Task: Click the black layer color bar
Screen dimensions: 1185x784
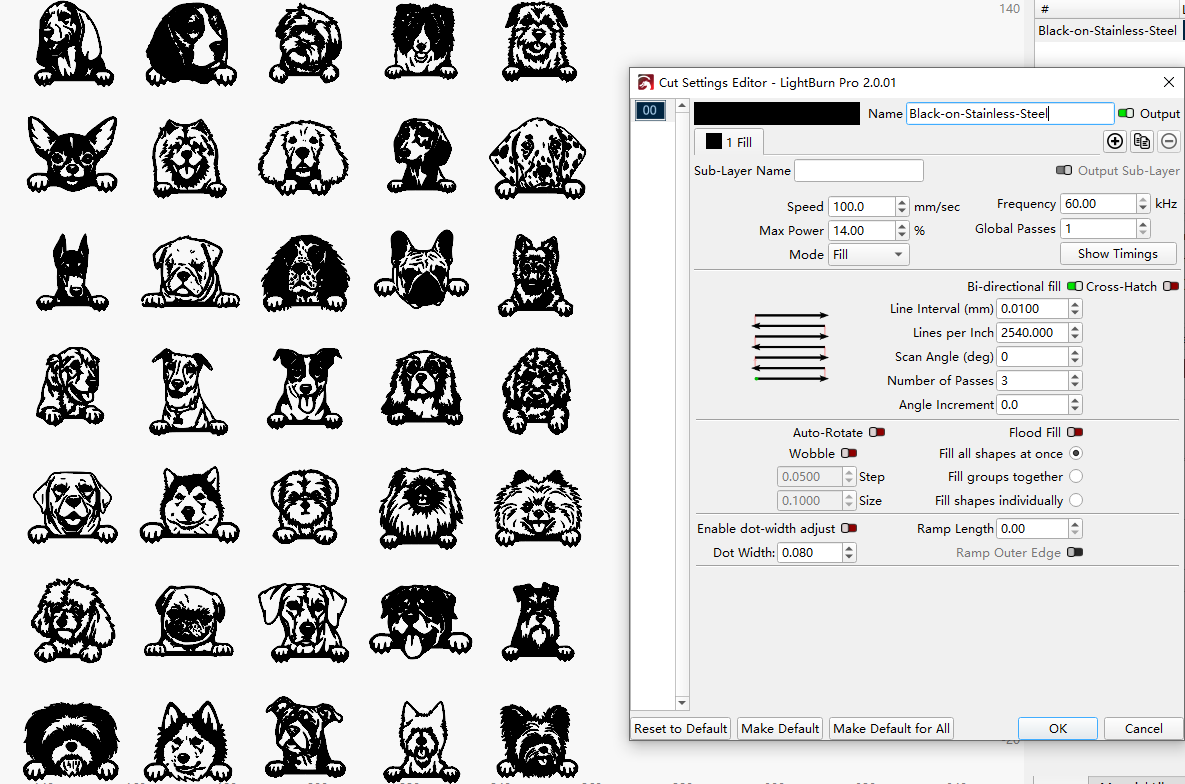Action: click(x=776, y=114)
